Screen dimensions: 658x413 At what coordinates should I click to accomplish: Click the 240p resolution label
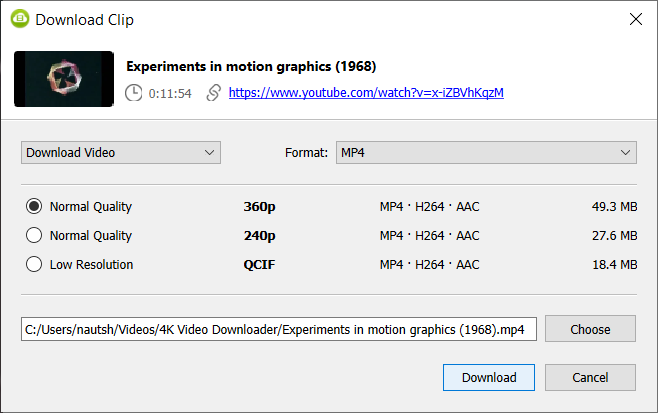(x=259, y=235)
